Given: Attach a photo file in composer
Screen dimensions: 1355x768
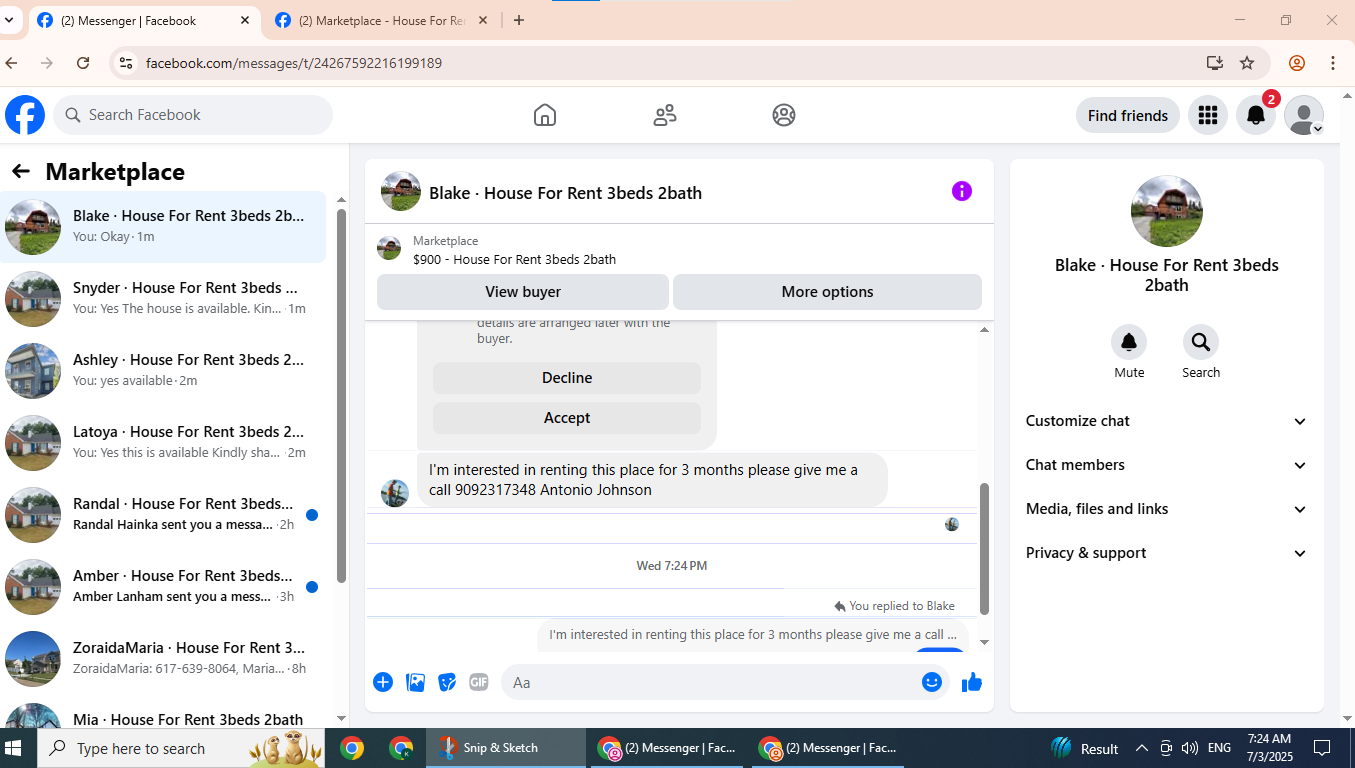Looking at the screenshot, I should coord(416,682).
